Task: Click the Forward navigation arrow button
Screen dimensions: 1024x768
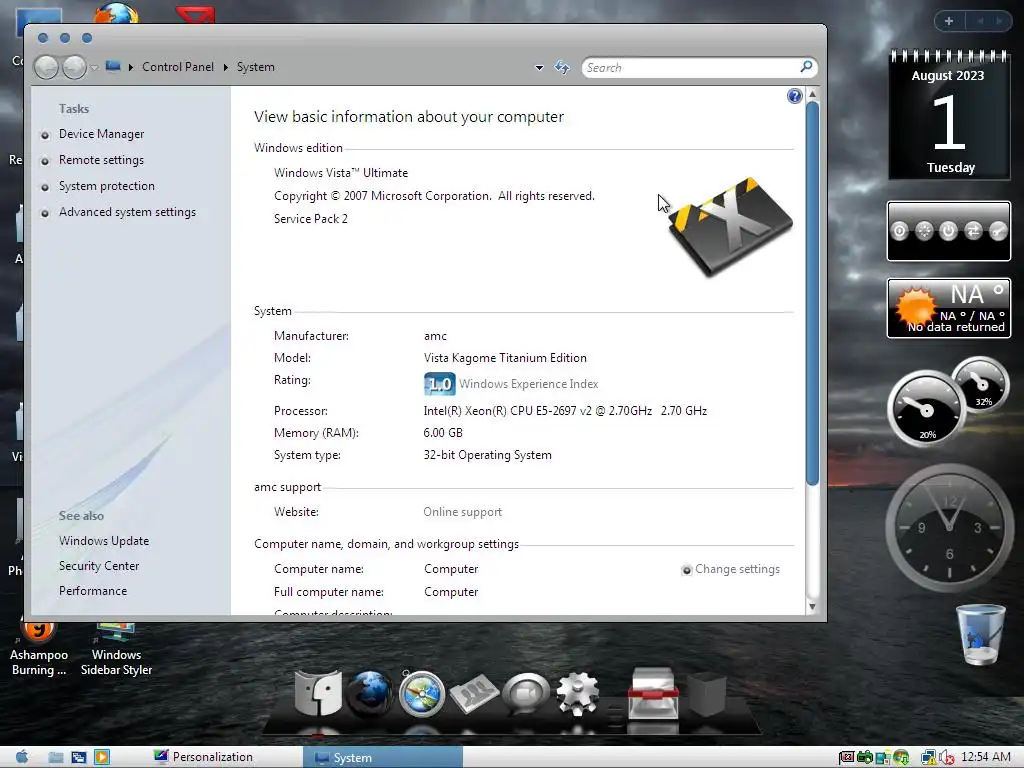Action: pos(74,67)
